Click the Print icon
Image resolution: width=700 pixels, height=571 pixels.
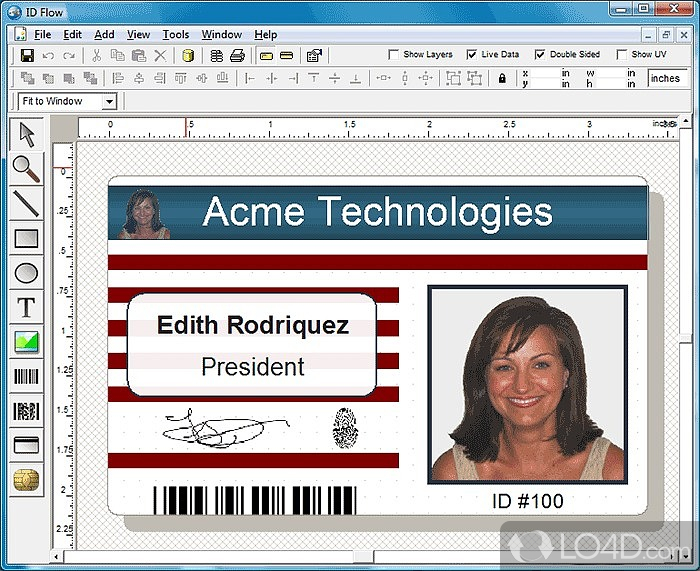pos(237,55)
